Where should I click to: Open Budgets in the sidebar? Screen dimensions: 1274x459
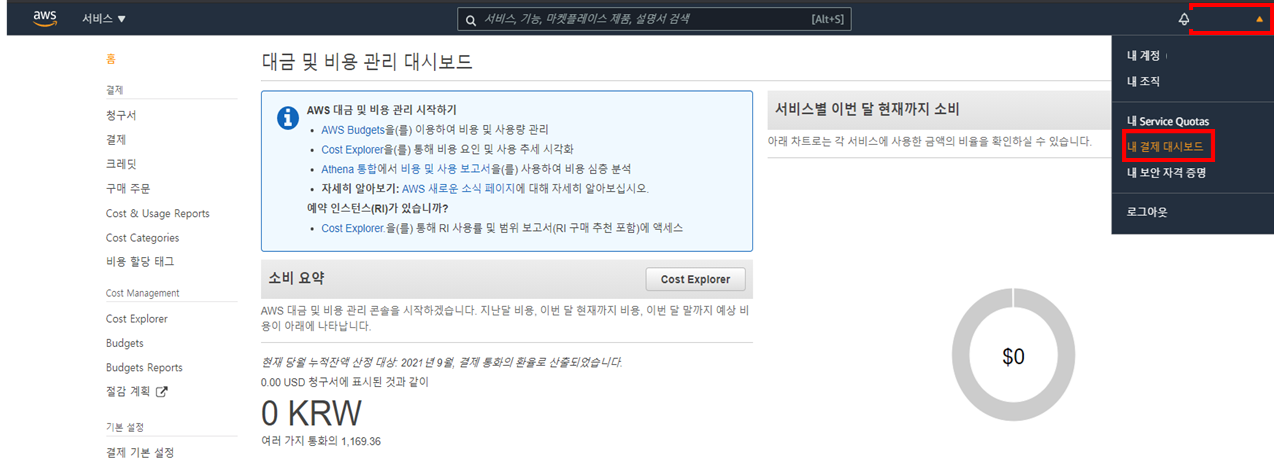coord(125,343)
